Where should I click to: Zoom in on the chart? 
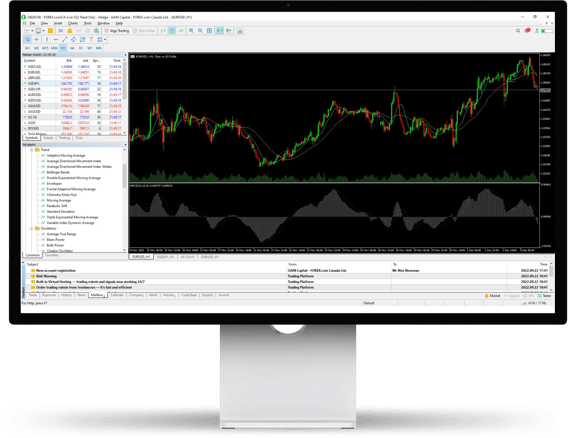point(191,31)
